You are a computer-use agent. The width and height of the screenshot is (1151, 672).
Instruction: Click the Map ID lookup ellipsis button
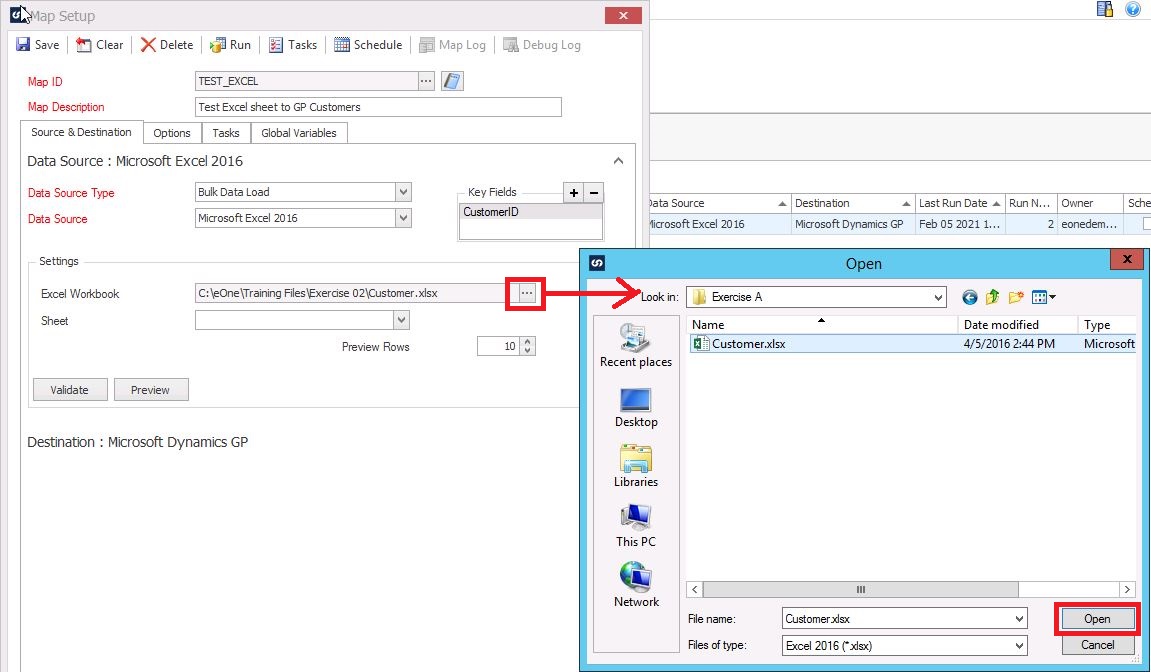point(426,81)
